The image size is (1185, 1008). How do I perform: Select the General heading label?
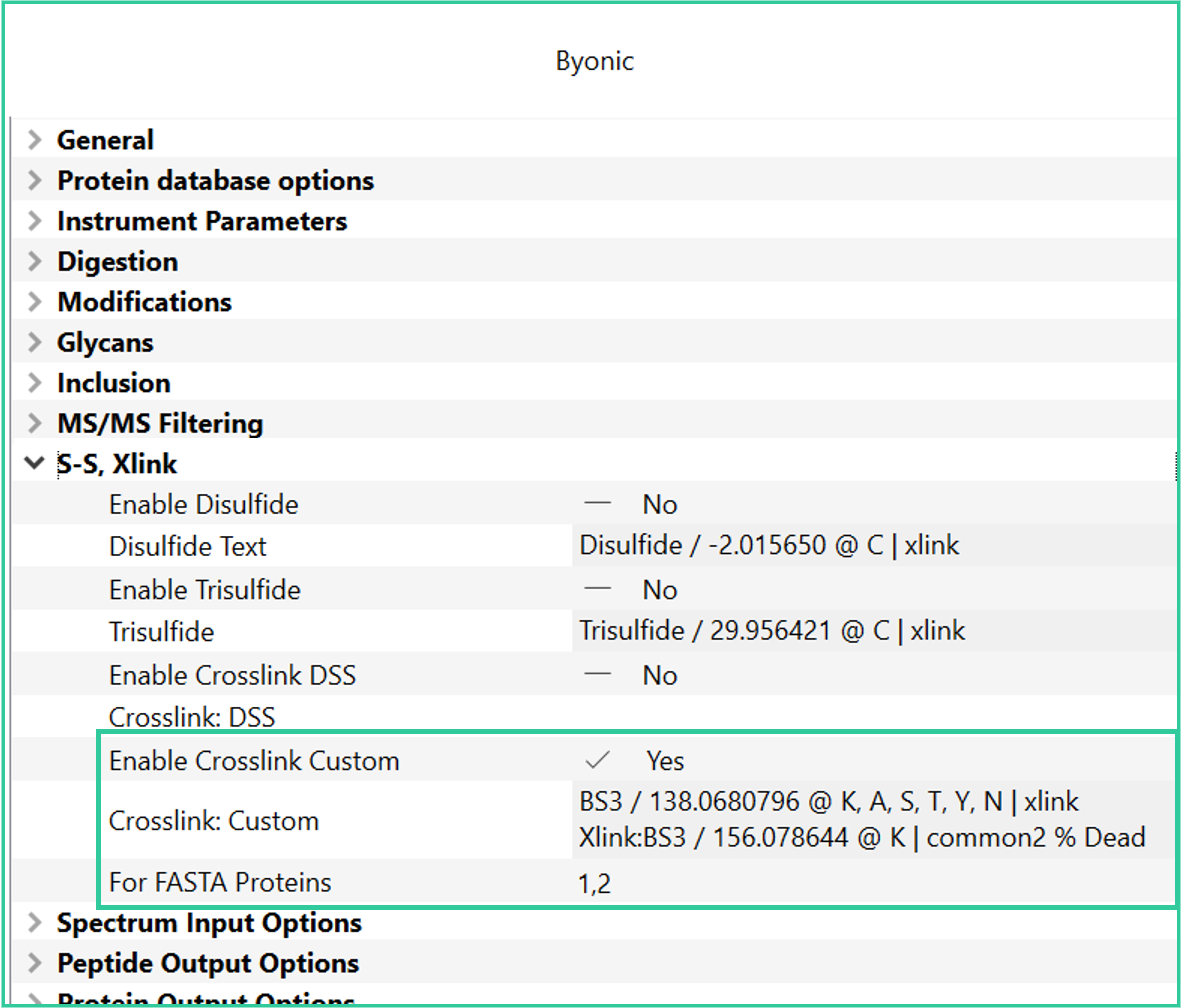[105, 140]
